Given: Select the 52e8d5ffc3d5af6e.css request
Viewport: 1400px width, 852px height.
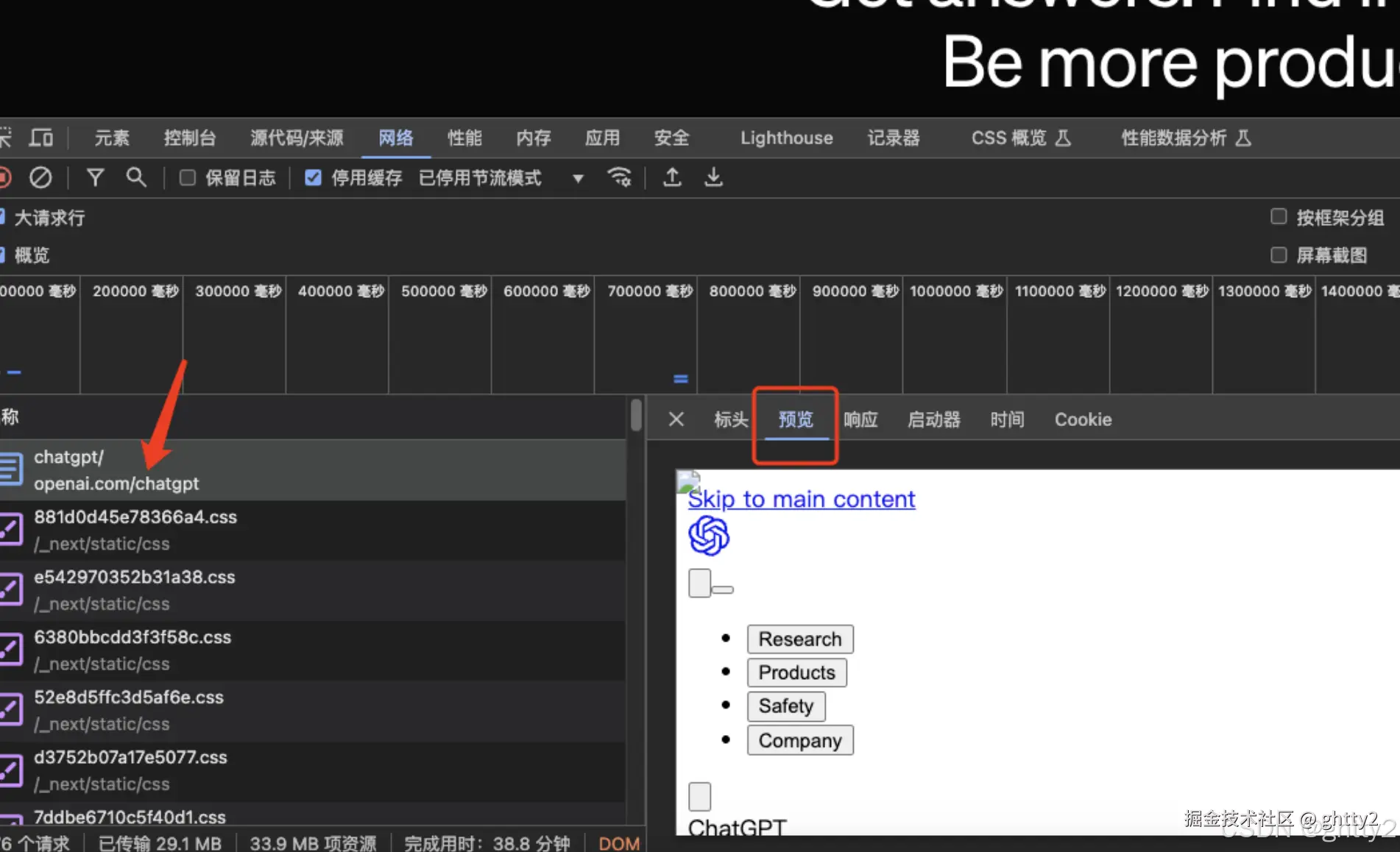Looking at the screenshot, I should click(313, 711).
